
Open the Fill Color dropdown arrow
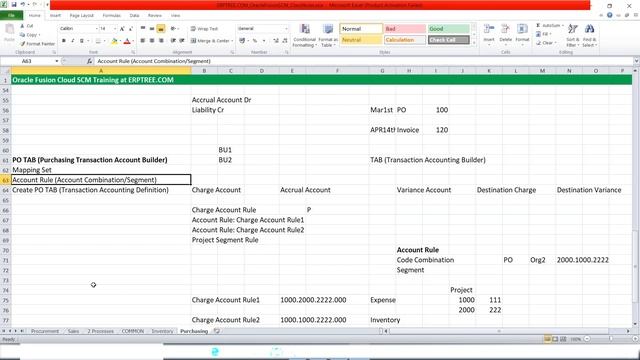120,41
